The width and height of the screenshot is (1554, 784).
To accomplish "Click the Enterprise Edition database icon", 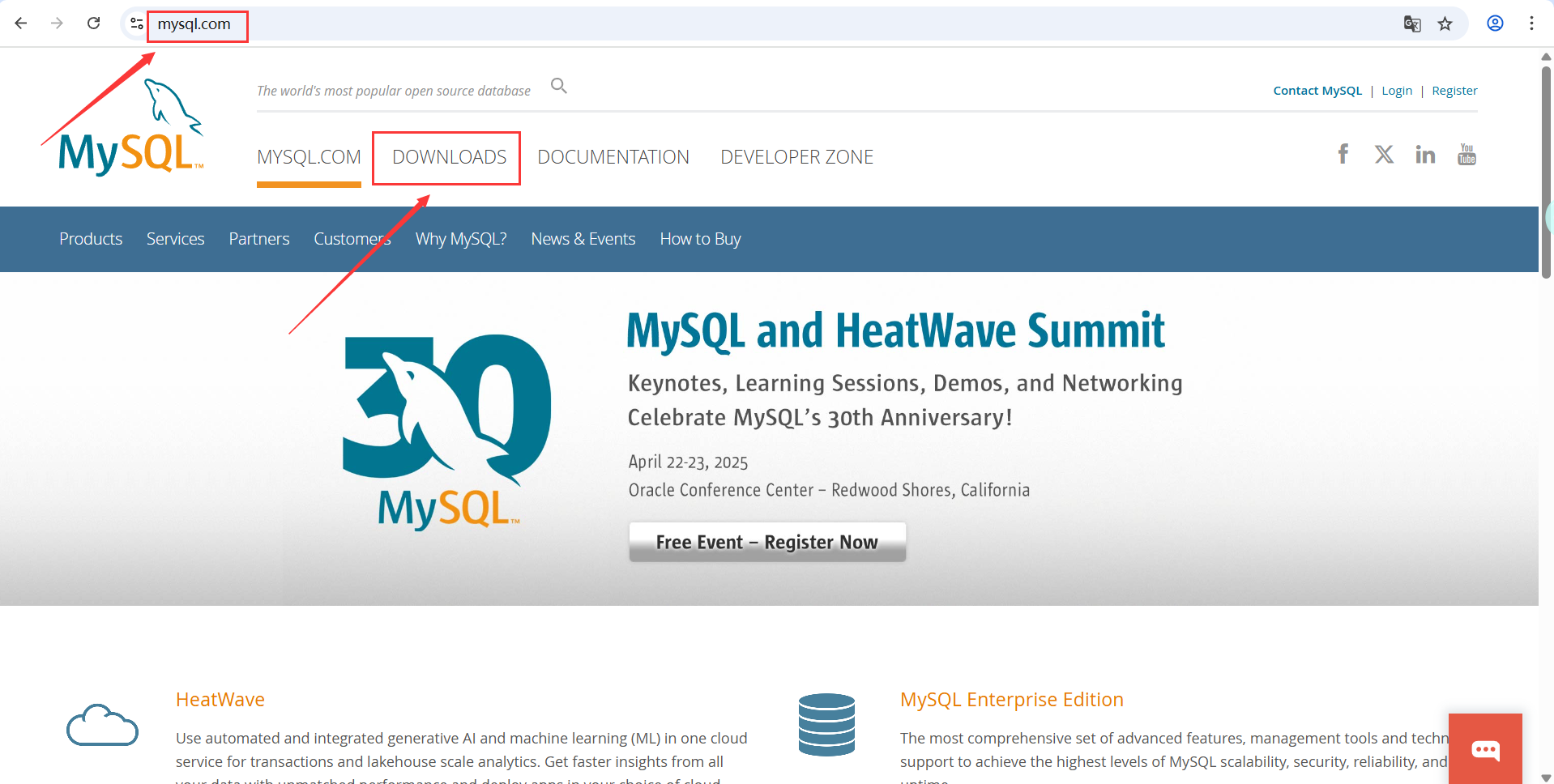I will [826, 724].
